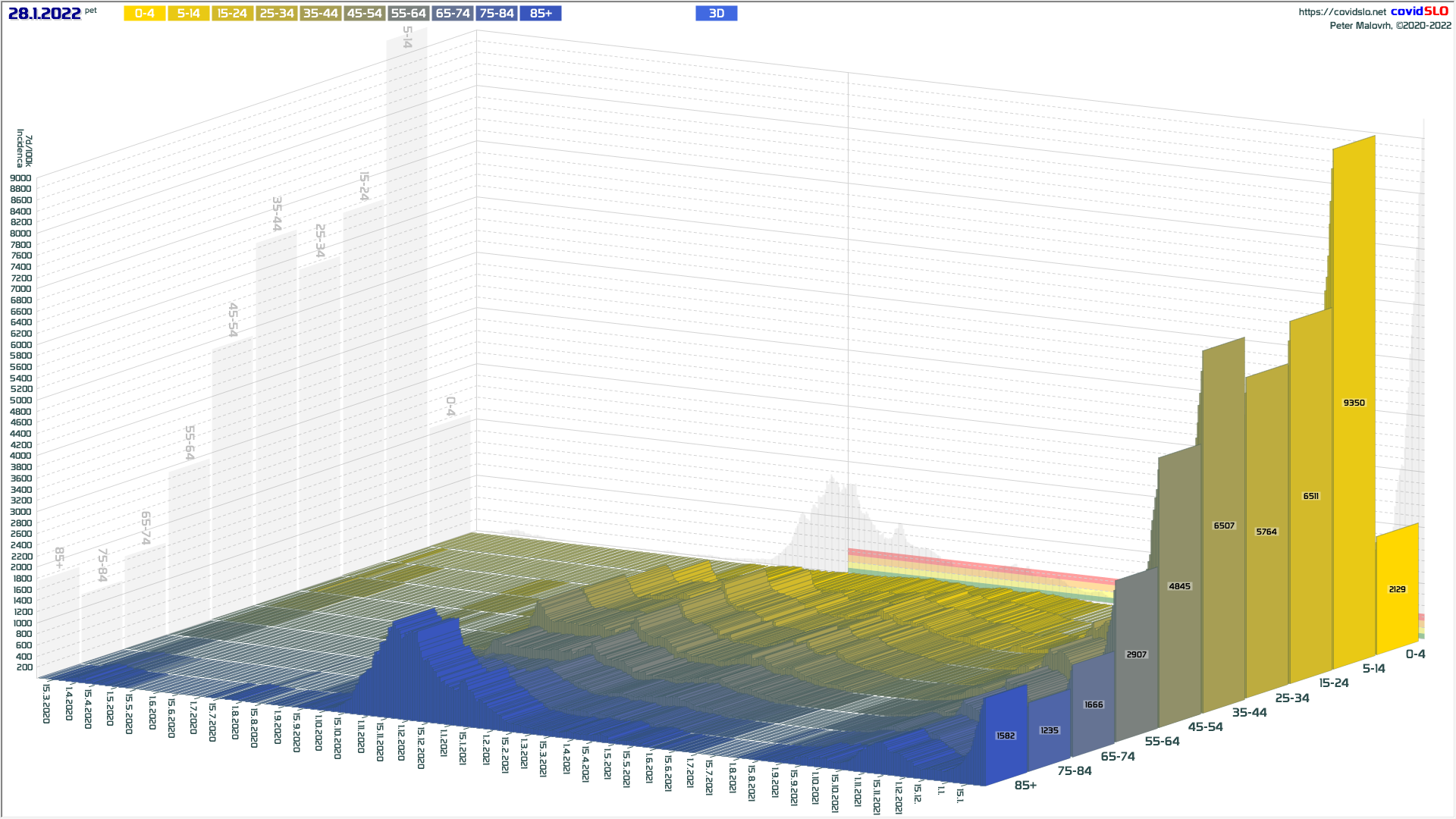This screenshot has width=1456, height=819.
Task: Toggle the 5-14 age group legend button
Action: pos(189,14)
